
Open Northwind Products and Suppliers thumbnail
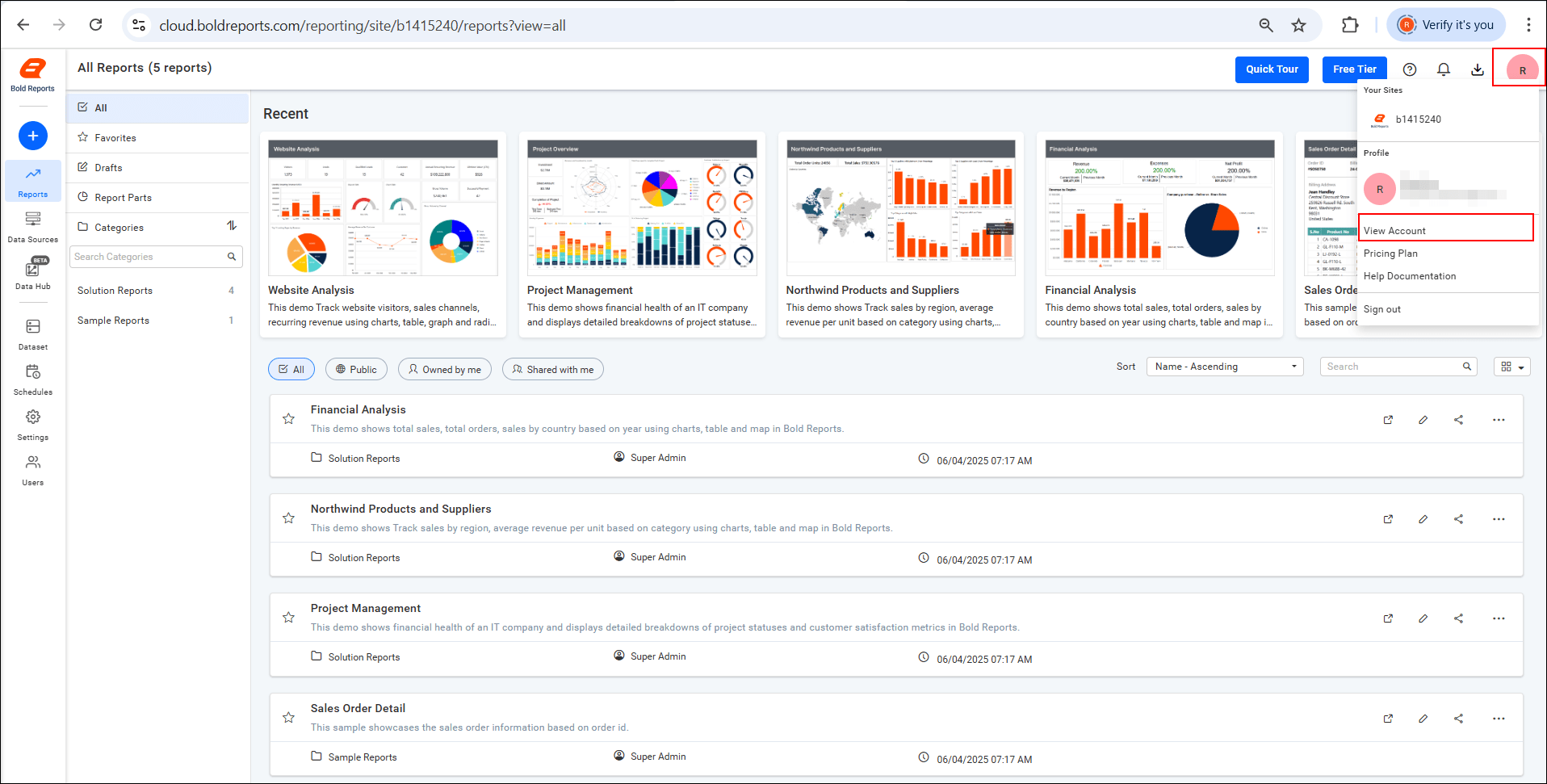pos(901,208)
